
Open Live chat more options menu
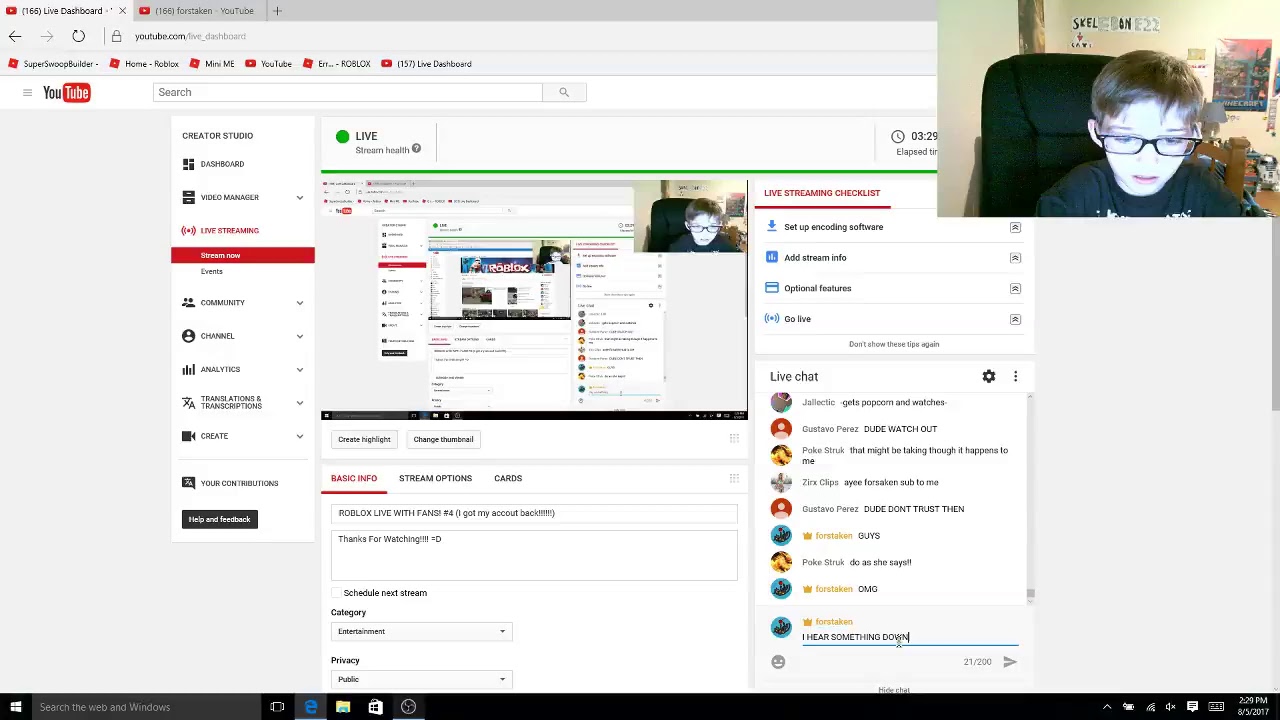(1015, 376)
